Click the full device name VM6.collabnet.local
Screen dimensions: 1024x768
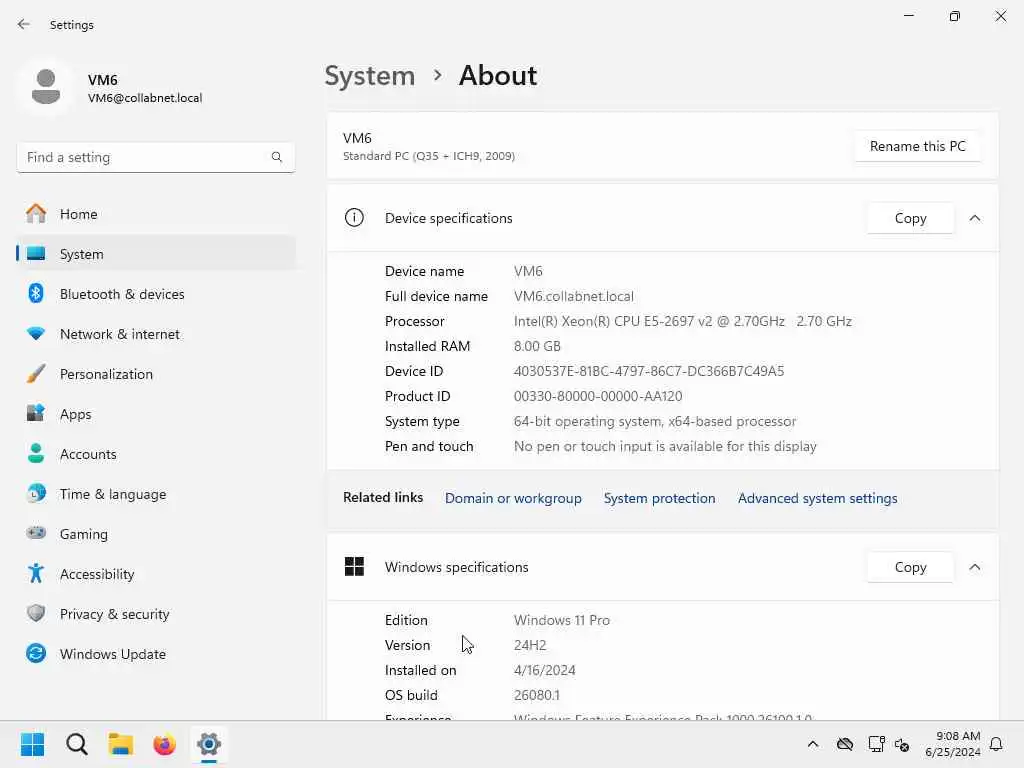pos(573,296)
